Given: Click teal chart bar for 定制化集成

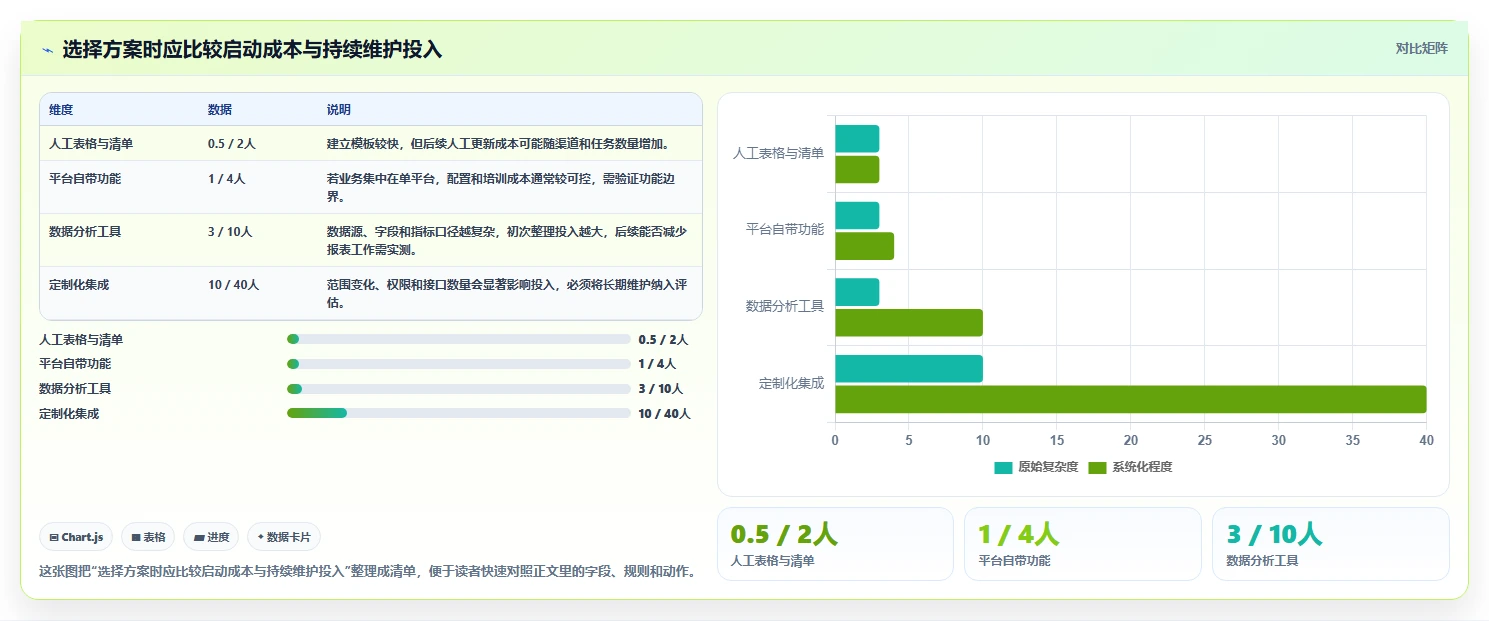Looking at the screenshot, I should tap(909, 369).
